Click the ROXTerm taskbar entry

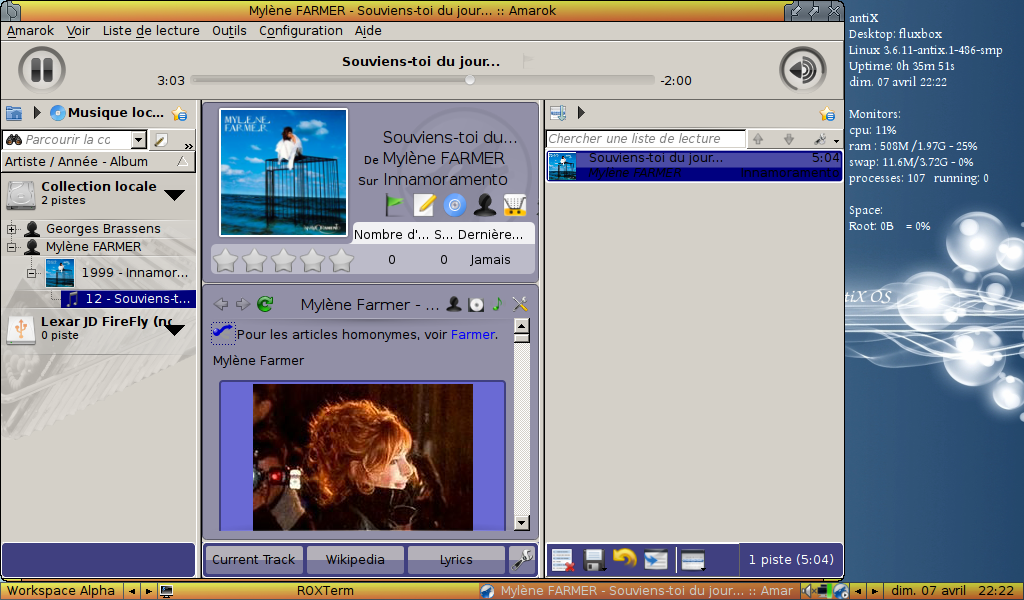point(325,591)
